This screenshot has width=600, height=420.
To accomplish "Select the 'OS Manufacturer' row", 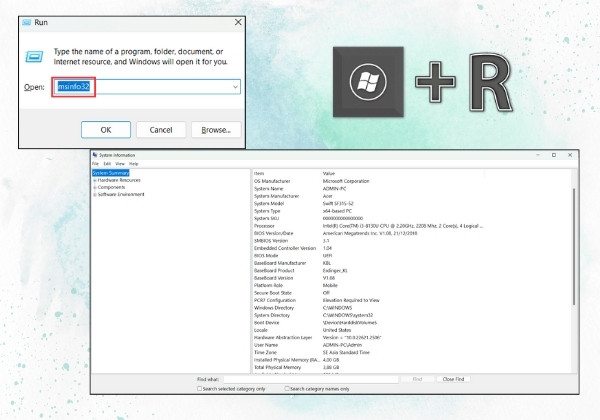I will click(412, 181).
